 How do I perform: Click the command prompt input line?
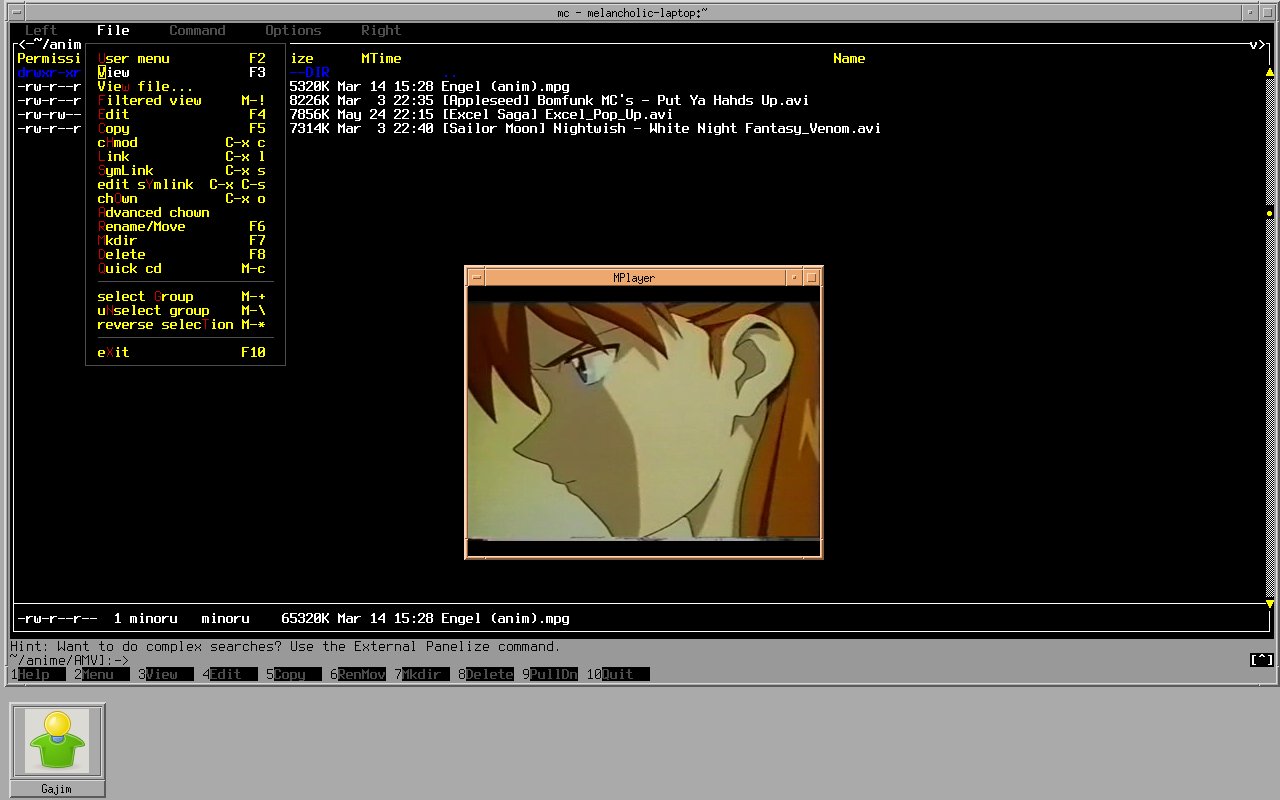point(640,661)
